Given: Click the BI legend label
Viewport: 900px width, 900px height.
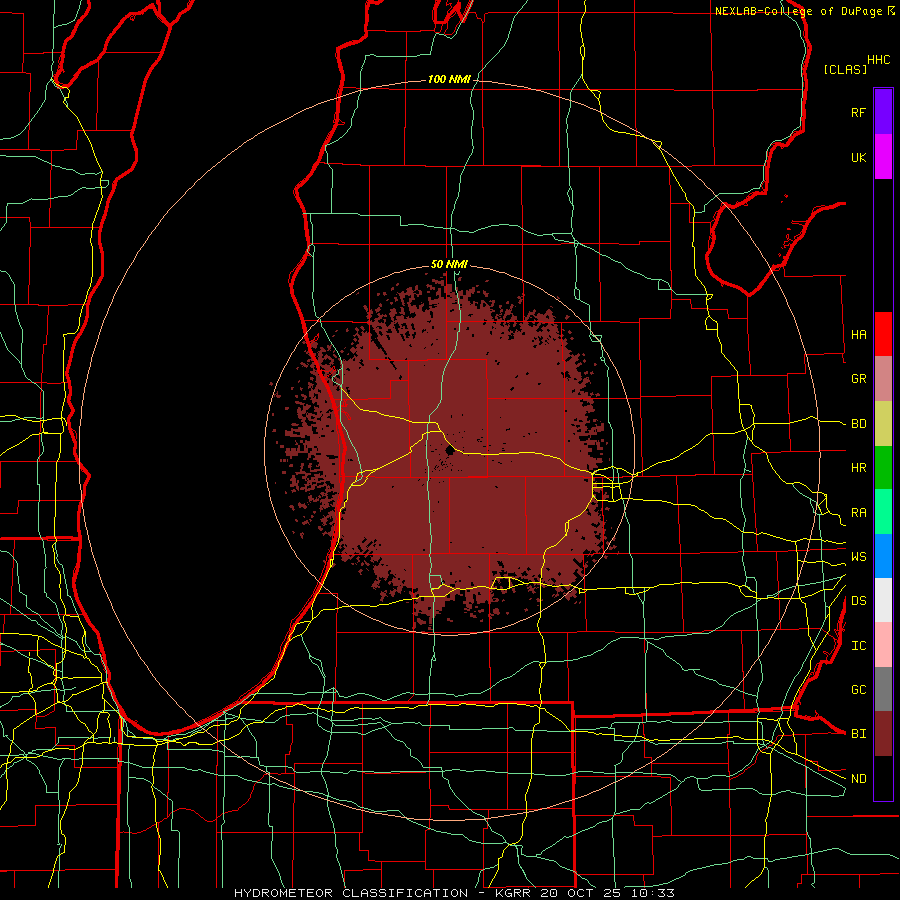Looking at the screenshot, I should pyautogui.click(x=859, y=734).
